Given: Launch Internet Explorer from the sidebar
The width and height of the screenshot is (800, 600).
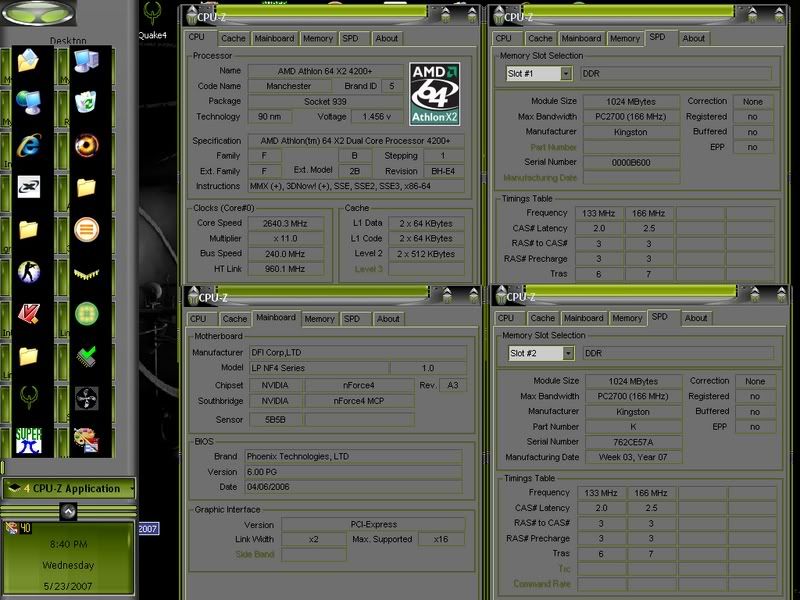Looking at the screenshot, I should pyautogui.click(x=28, y=145).
